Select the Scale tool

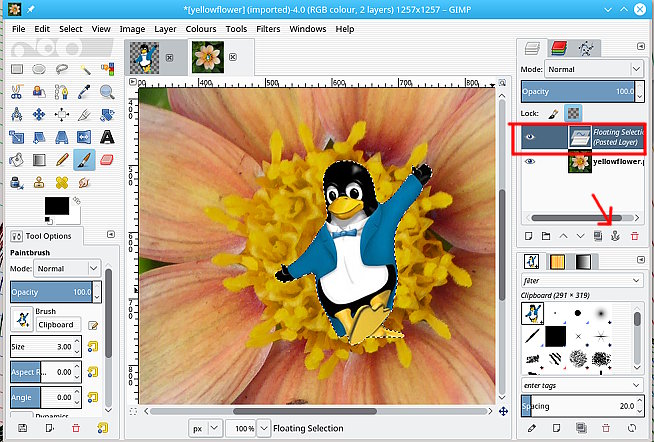click(x=17, y=137)
